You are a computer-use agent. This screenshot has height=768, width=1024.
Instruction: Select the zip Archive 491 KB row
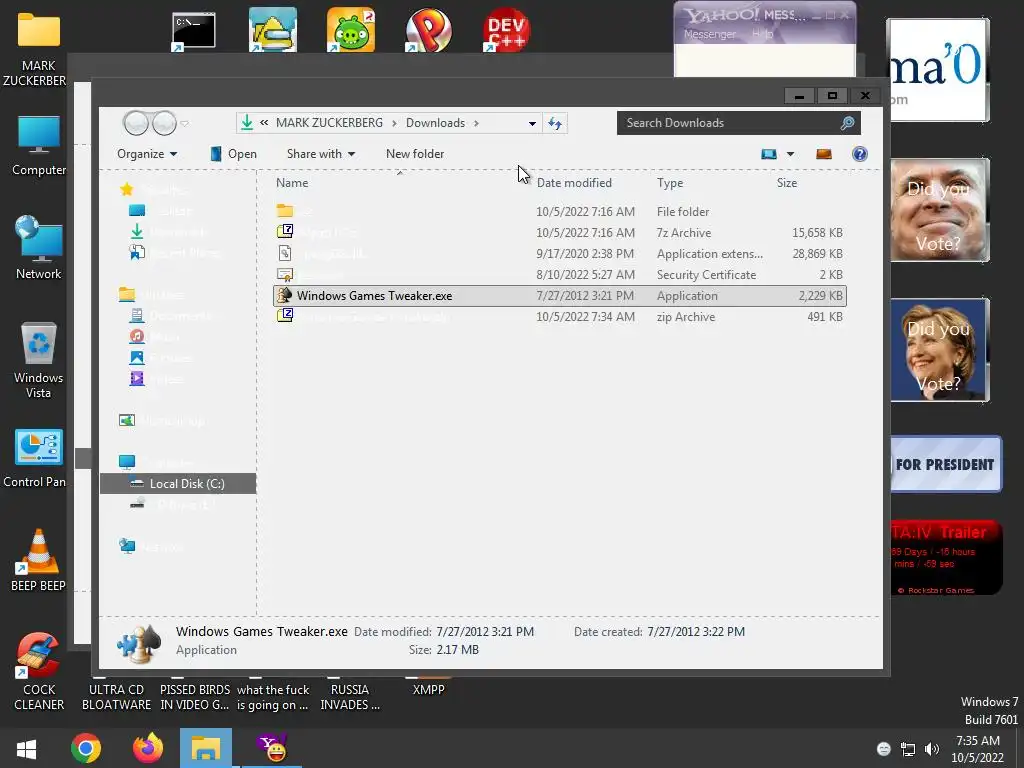pyautogui.click(x=560, y=317)
